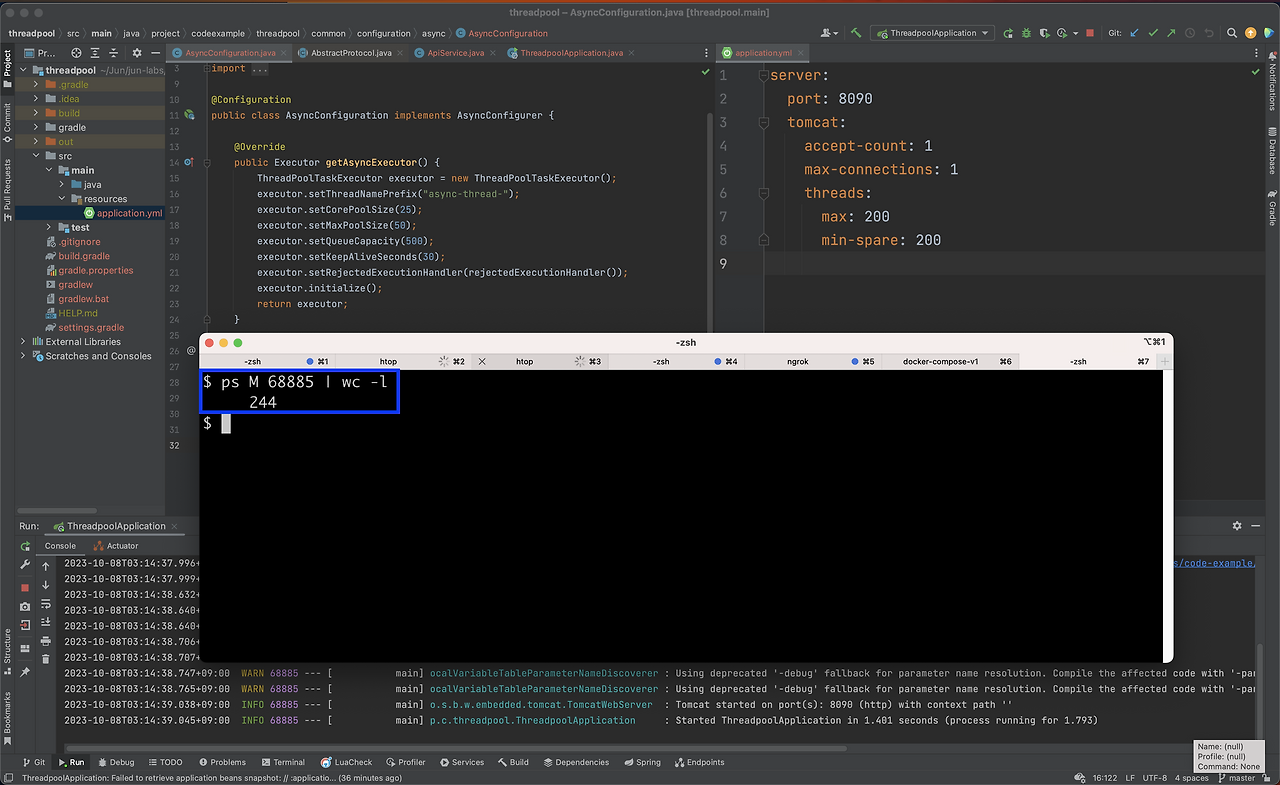Image resolution: width=1280 pixels, height=785 pixels.
Task: Expand the .idea folder
Action: pyautogui.click(x=37, y=99)
